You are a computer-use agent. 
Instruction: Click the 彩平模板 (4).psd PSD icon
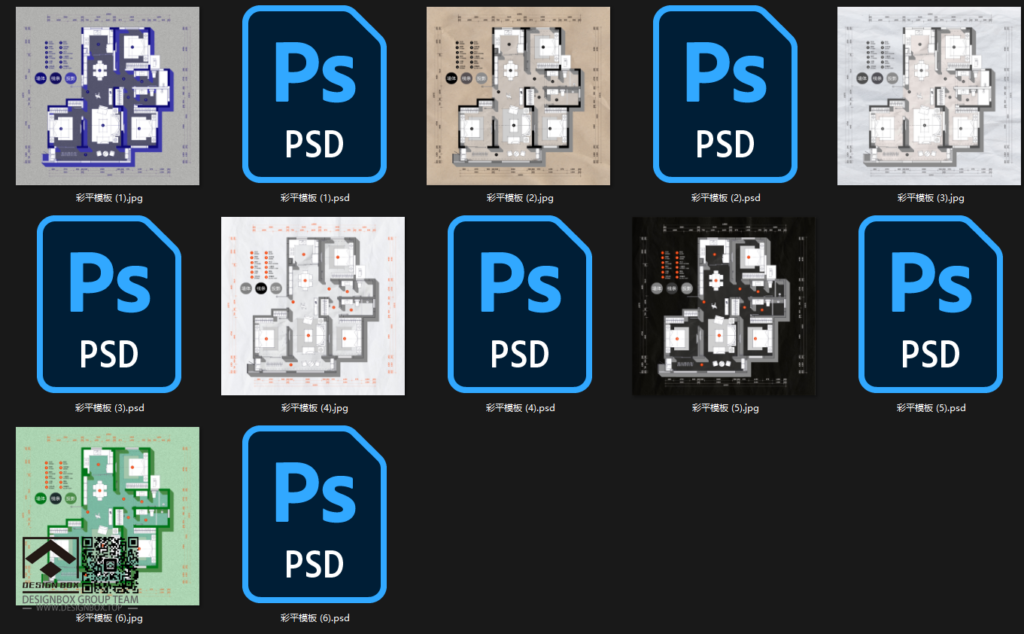tap(519, 305)
